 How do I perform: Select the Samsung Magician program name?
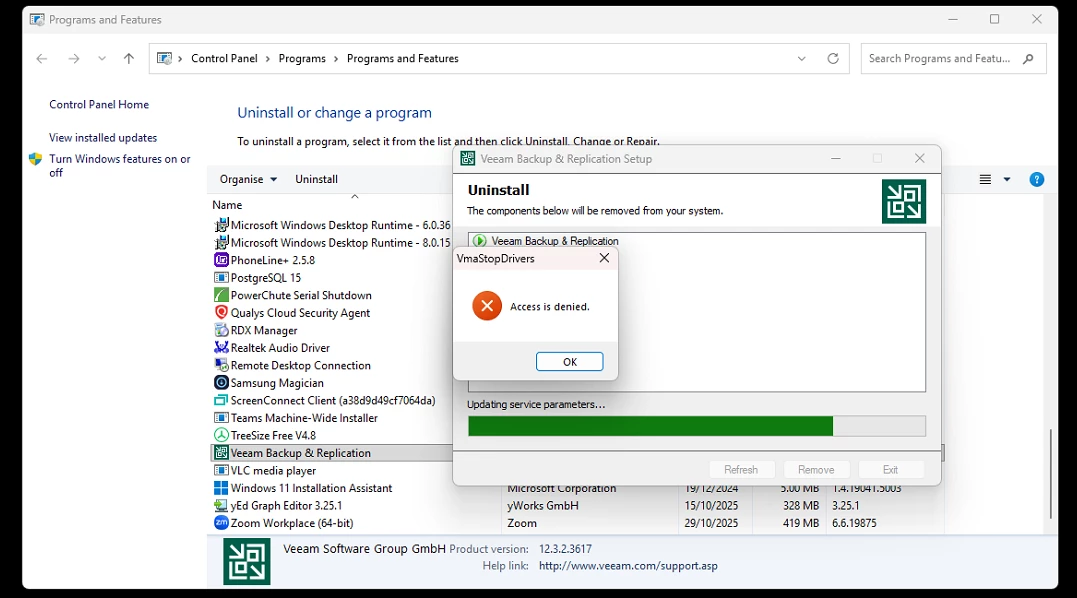point(277,383)
